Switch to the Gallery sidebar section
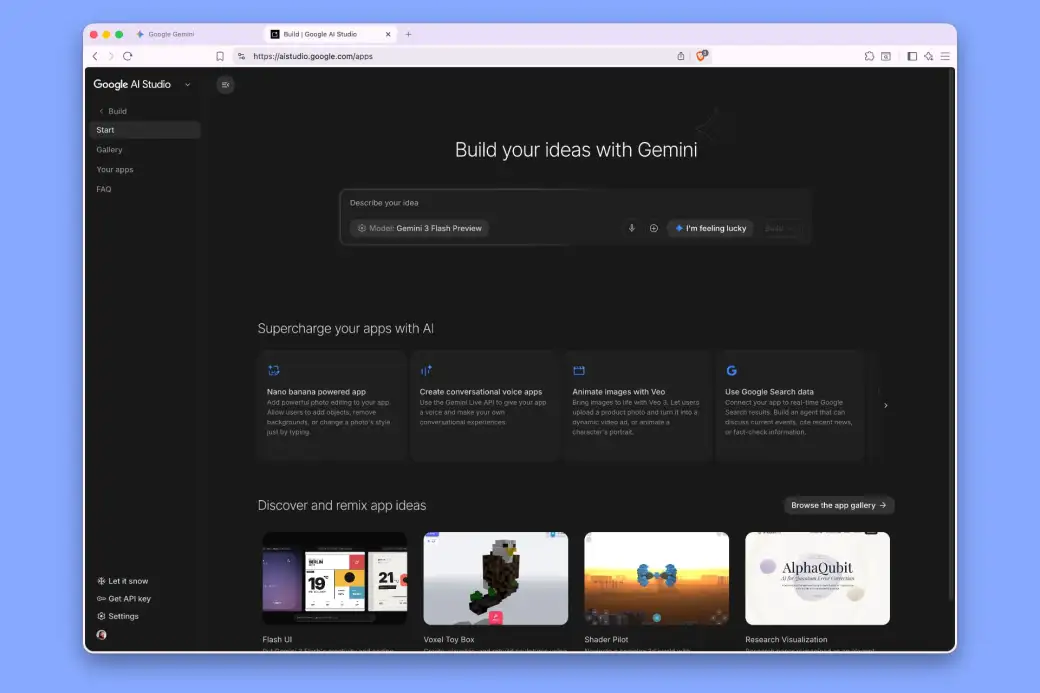1040x693 pixels. tap(108, 149)
